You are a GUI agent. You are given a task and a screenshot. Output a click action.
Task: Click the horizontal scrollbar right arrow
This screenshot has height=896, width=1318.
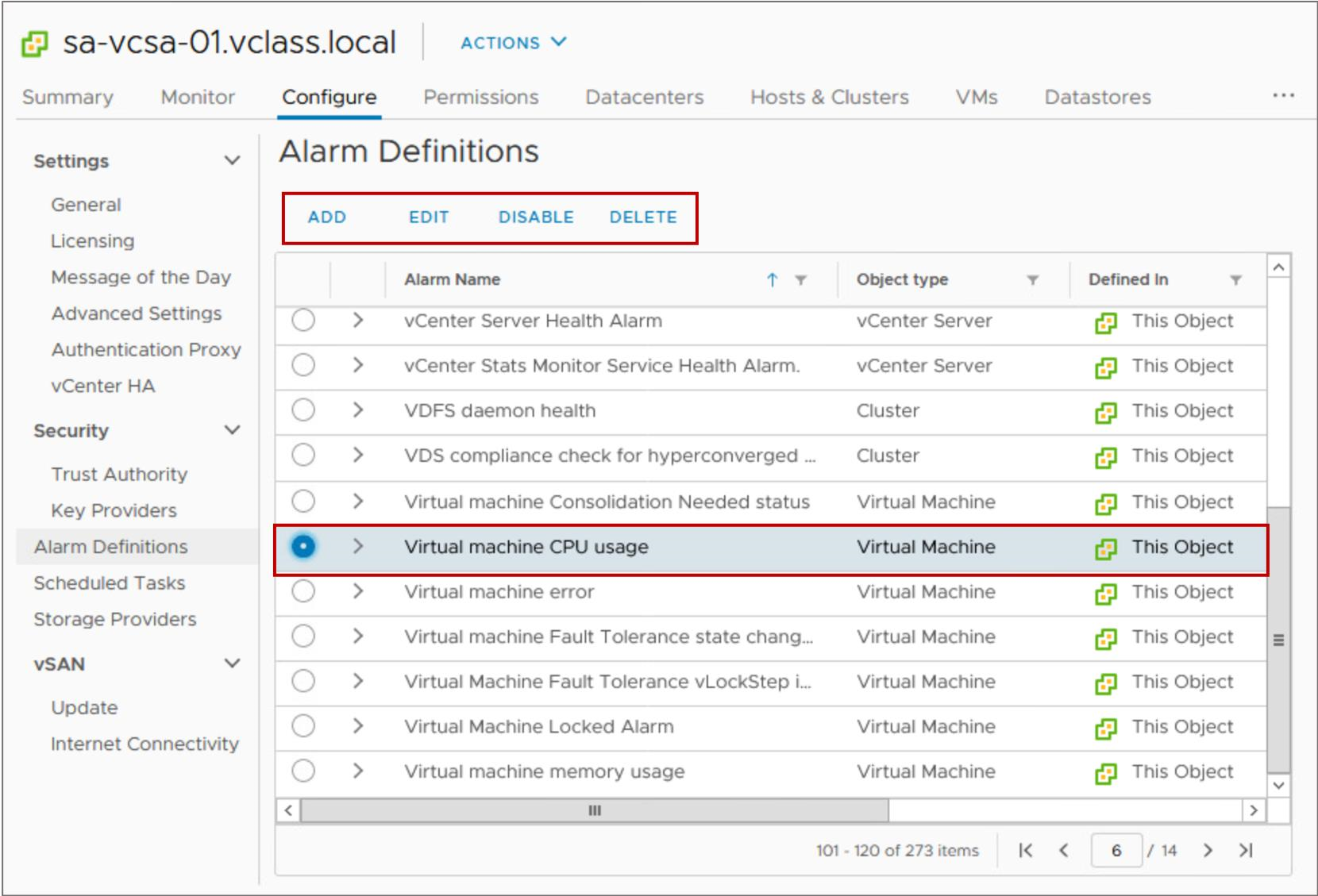click(1254, 810)
